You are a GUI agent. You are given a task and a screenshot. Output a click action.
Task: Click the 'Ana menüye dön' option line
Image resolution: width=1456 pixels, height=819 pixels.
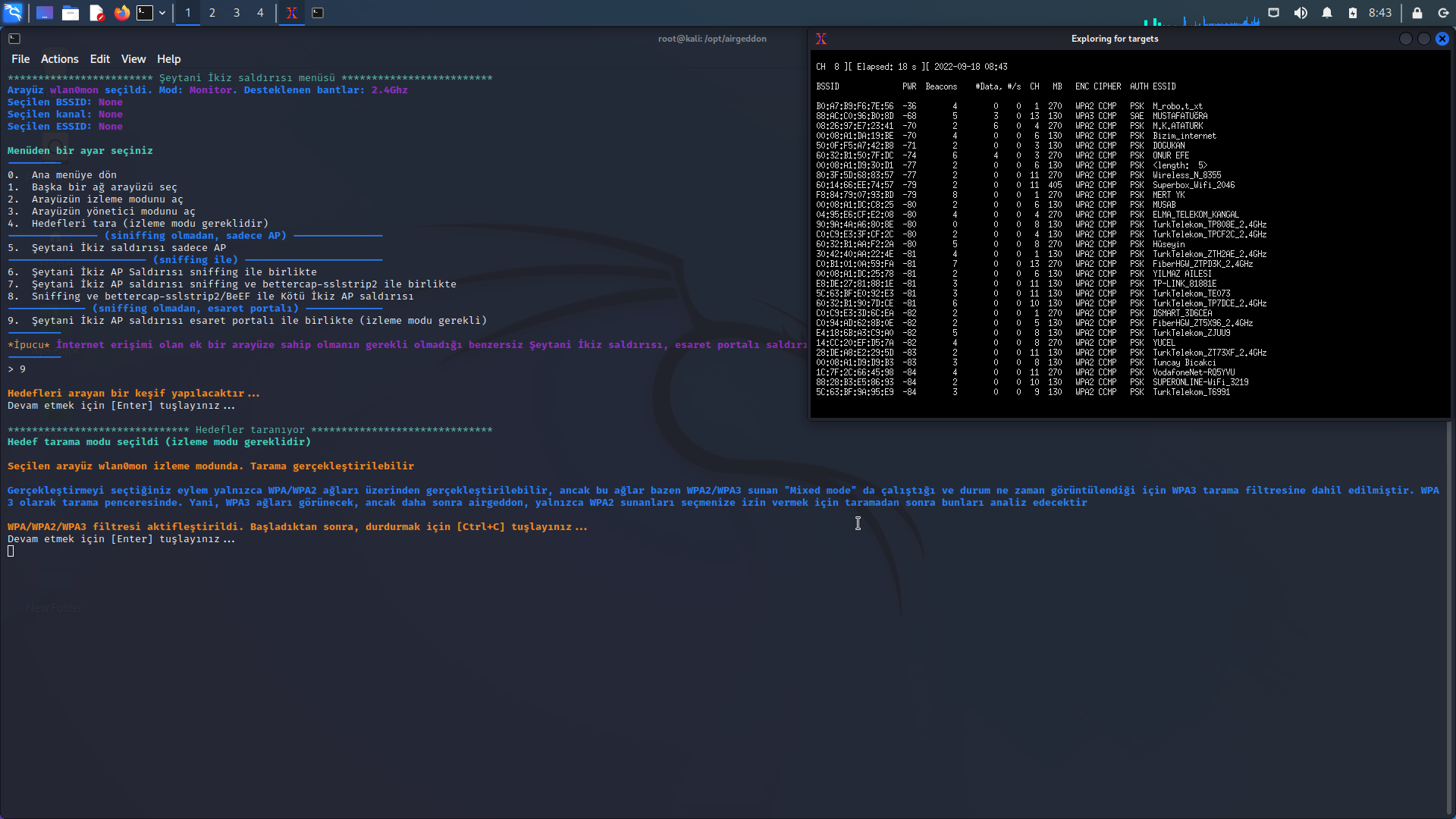click(62, 175)
